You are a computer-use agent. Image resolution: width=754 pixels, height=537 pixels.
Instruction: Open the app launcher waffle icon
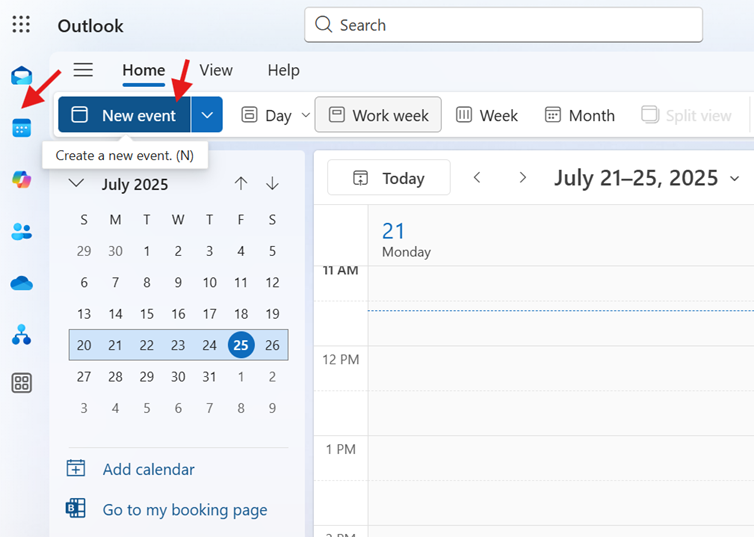[x=21, y=25]
